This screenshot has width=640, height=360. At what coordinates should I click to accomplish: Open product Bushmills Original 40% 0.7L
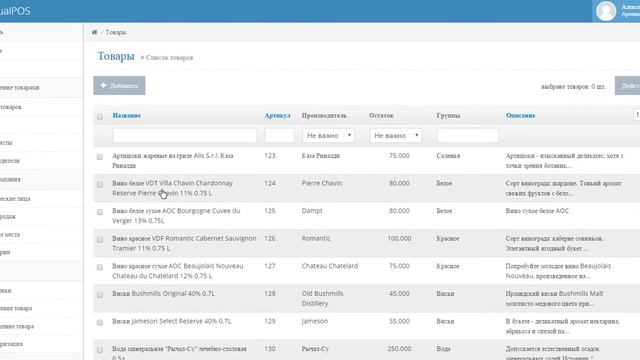coord(163,293)
